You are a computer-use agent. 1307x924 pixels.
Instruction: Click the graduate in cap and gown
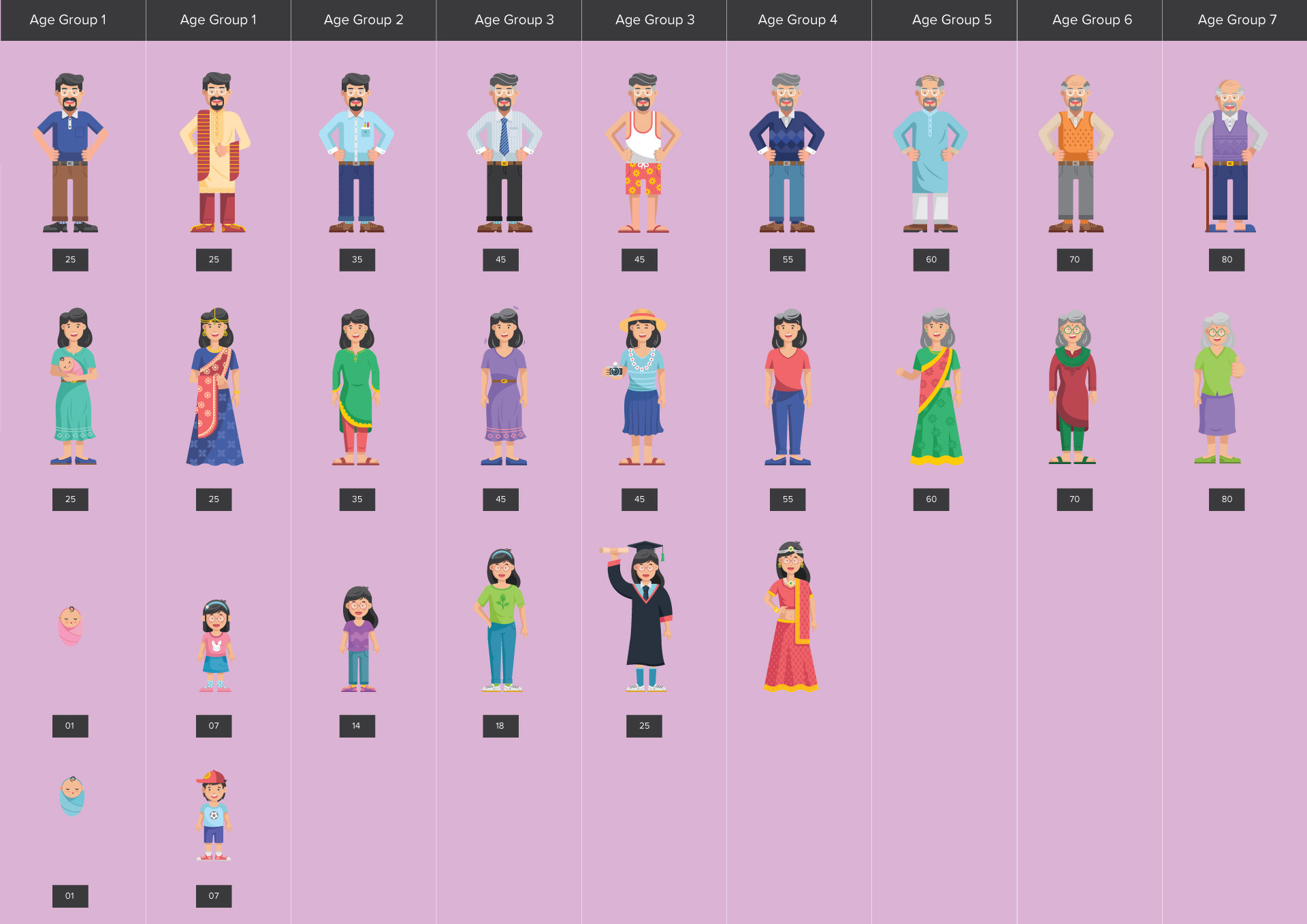click(637, 616)
